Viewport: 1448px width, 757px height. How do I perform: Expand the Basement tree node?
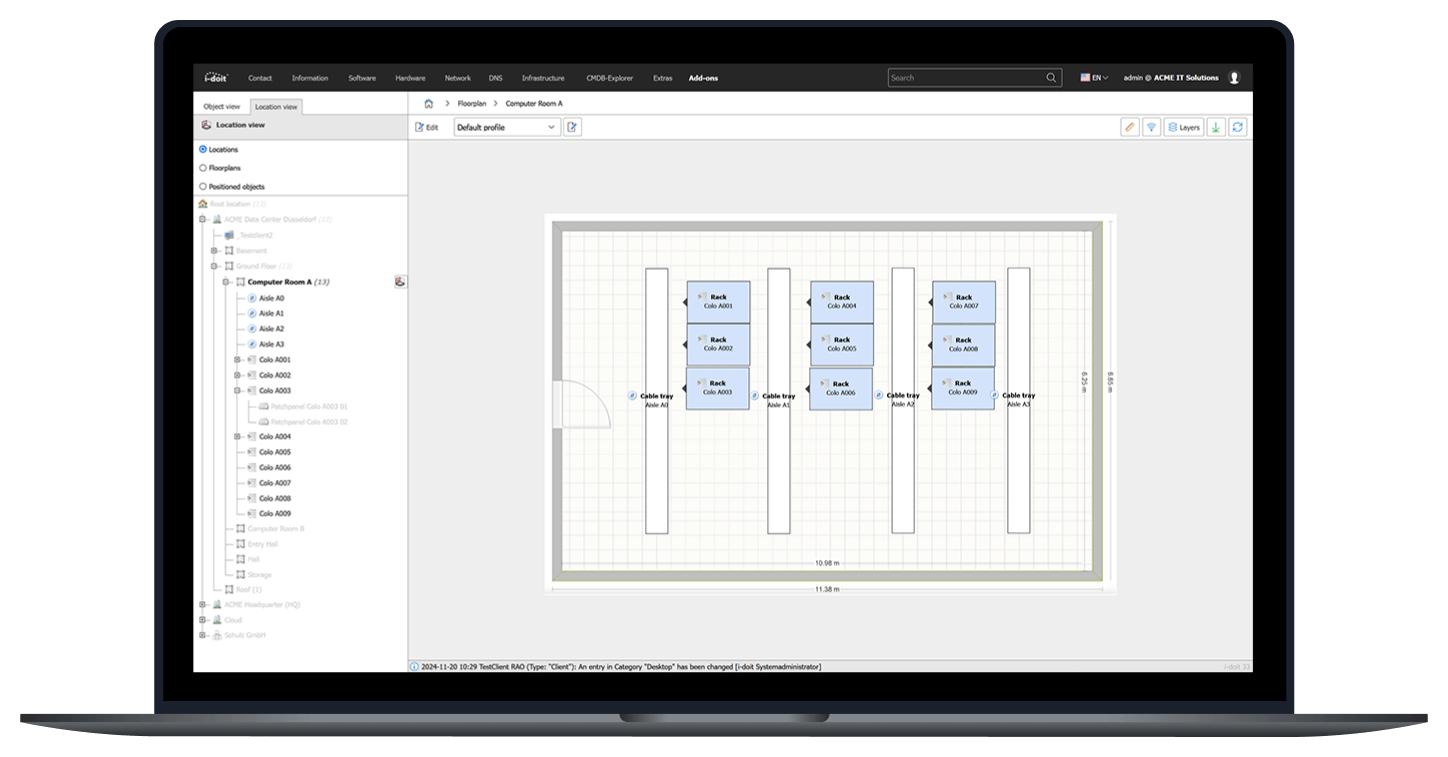pyautogui.click(x=215, y=251)
